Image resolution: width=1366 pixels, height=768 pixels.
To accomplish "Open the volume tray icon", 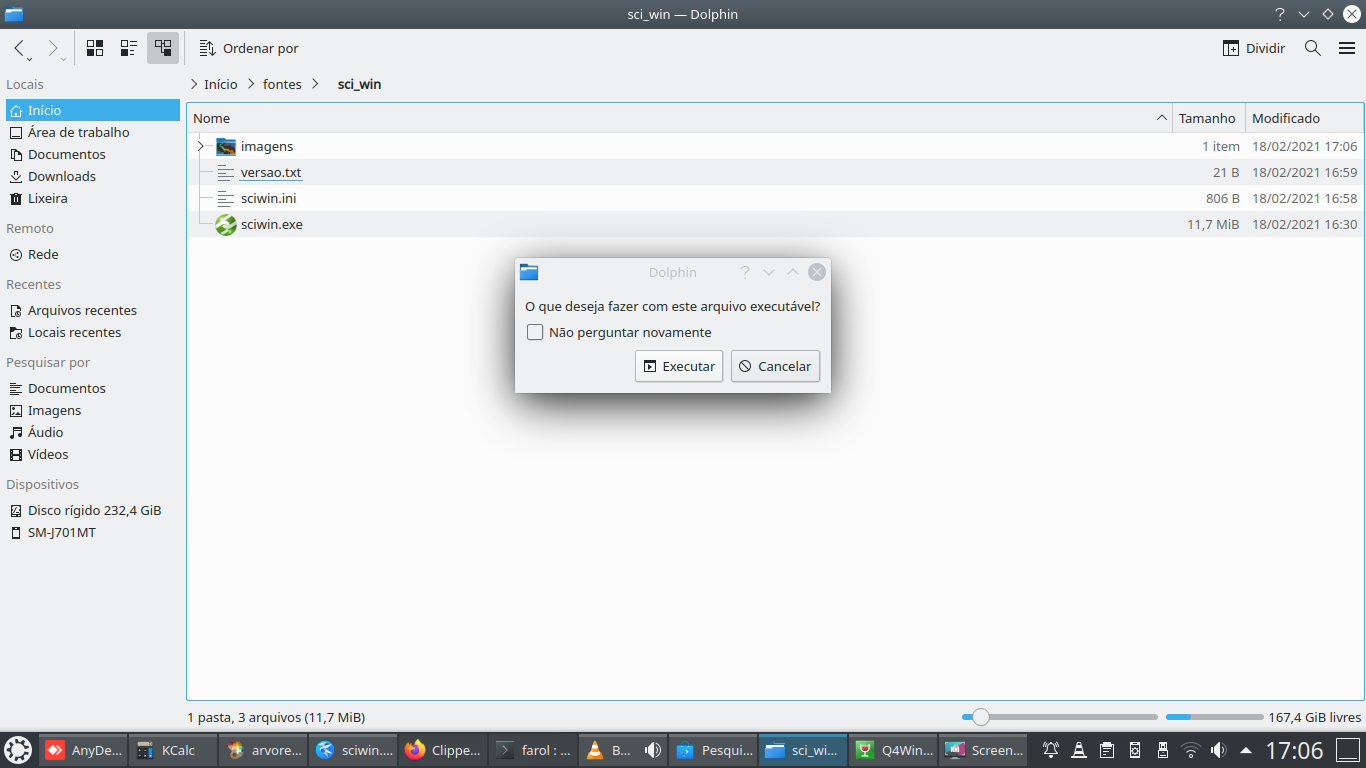I will pos(1218,750).
